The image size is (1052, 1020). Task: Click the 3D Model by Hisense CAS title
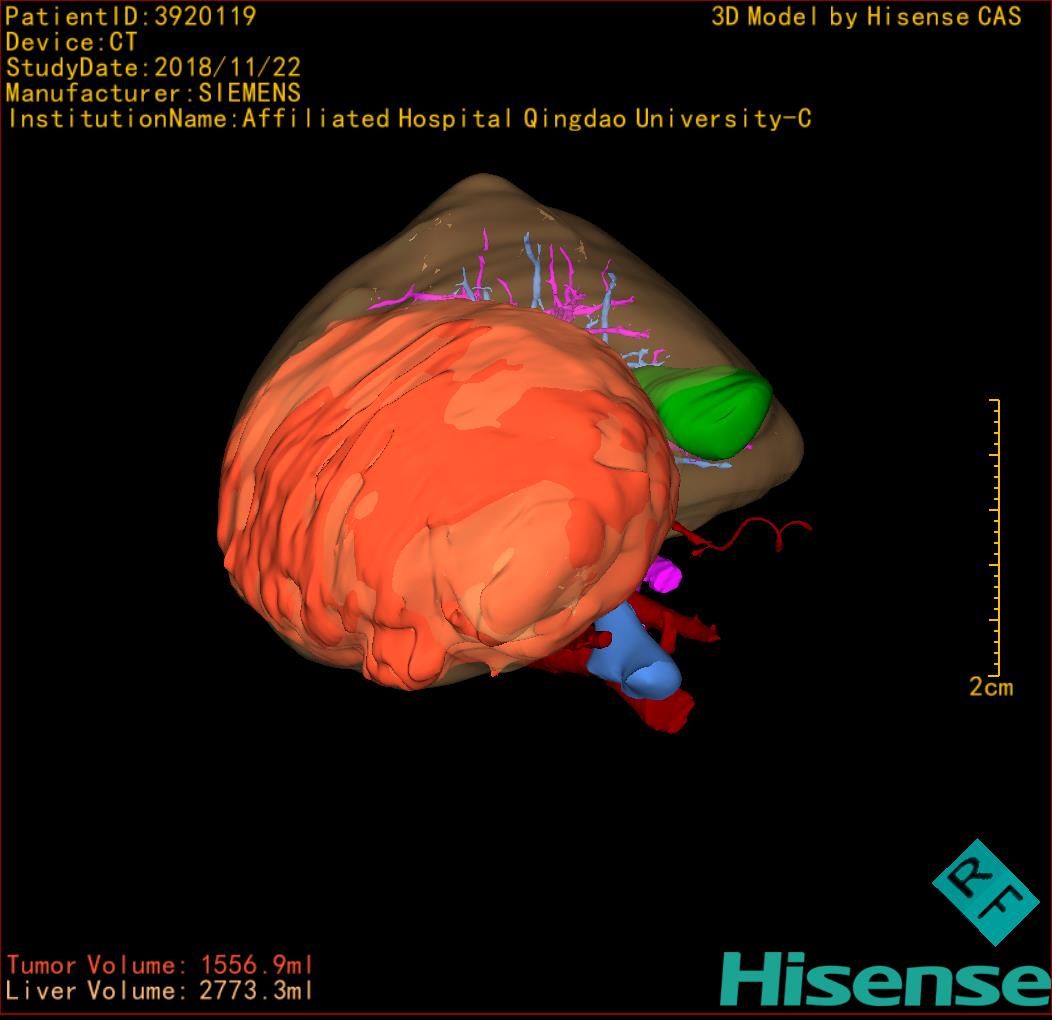pos(866,16)
